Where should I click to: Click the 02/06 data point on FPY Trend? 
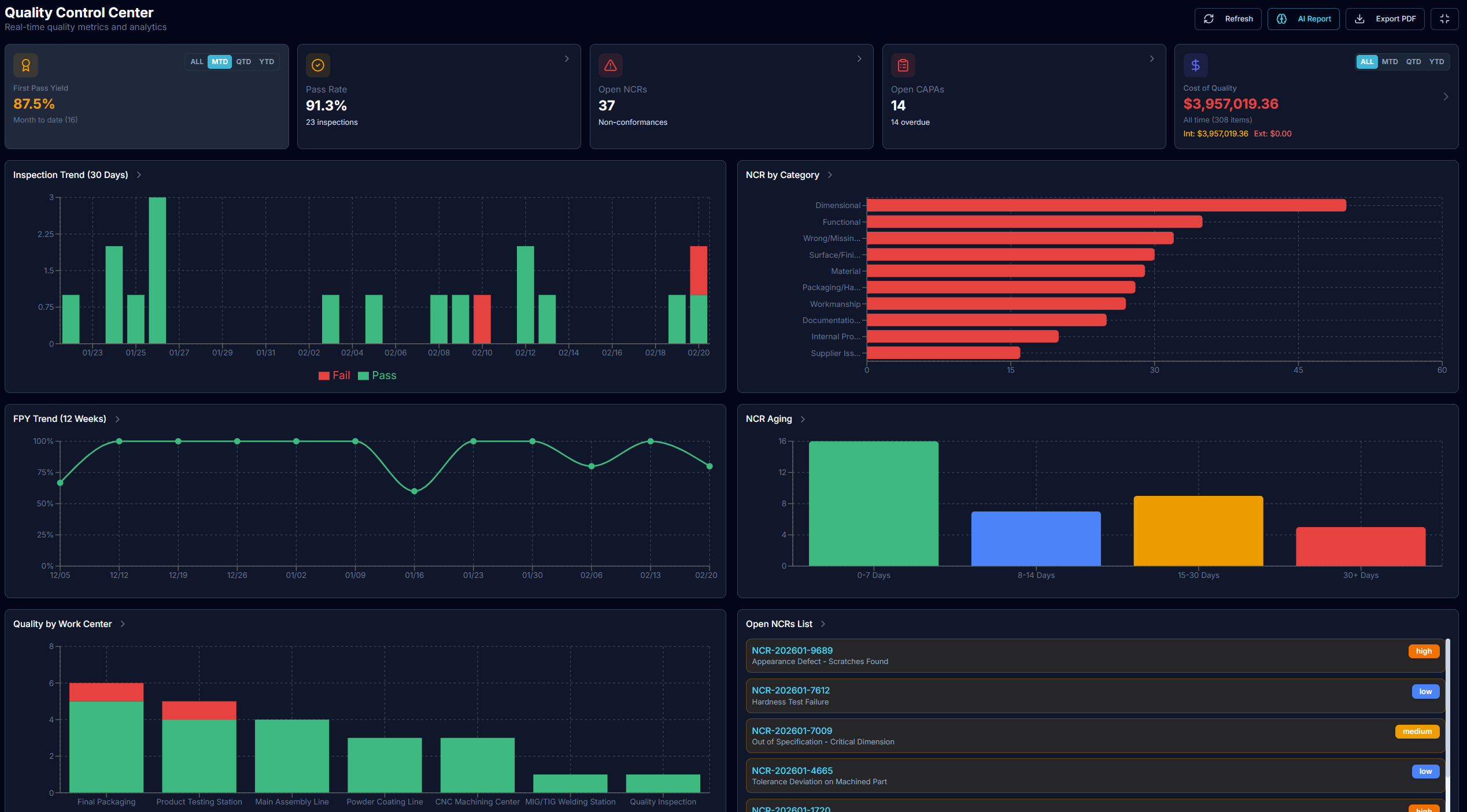pyautogui.click(x=591, y=466)
